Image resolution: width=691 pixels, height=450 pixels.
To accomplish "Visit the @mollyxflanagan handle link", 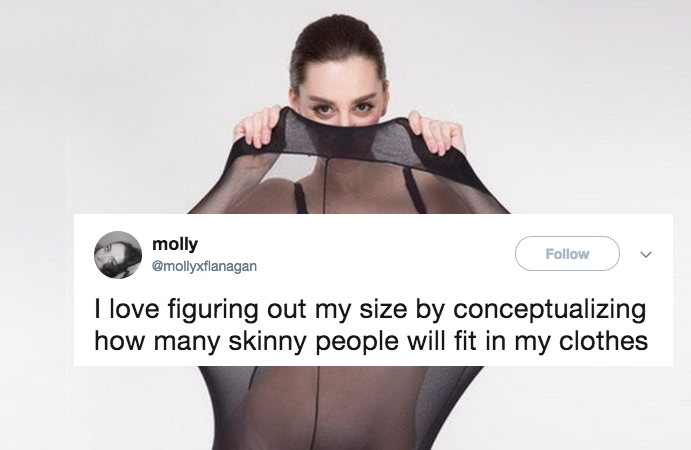I will click(204, 266).
